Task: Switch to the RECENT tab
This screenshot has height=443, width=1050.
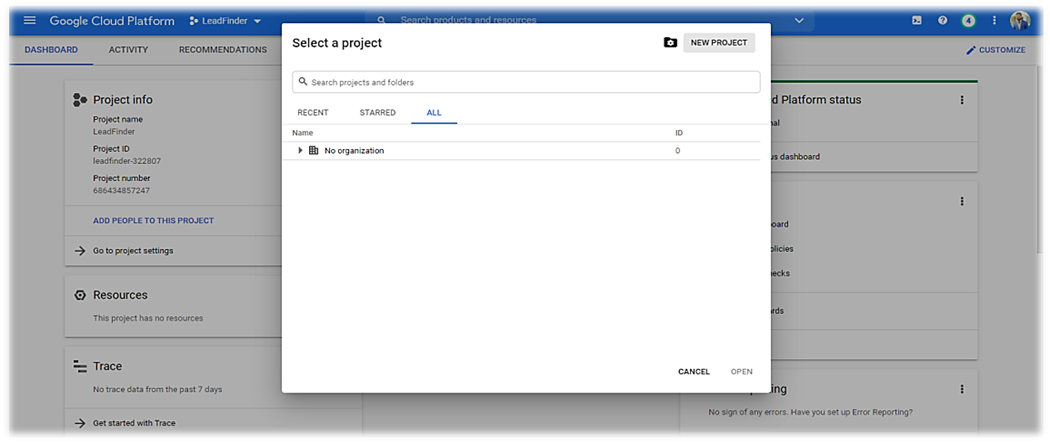Action: click(313, 113)
